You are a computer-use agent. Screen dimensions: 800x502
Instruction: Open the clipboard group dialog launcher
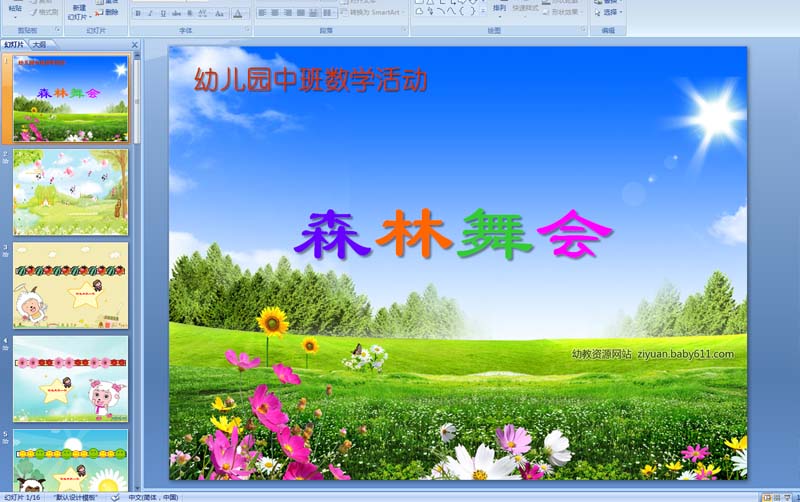[x=57, y=30]
